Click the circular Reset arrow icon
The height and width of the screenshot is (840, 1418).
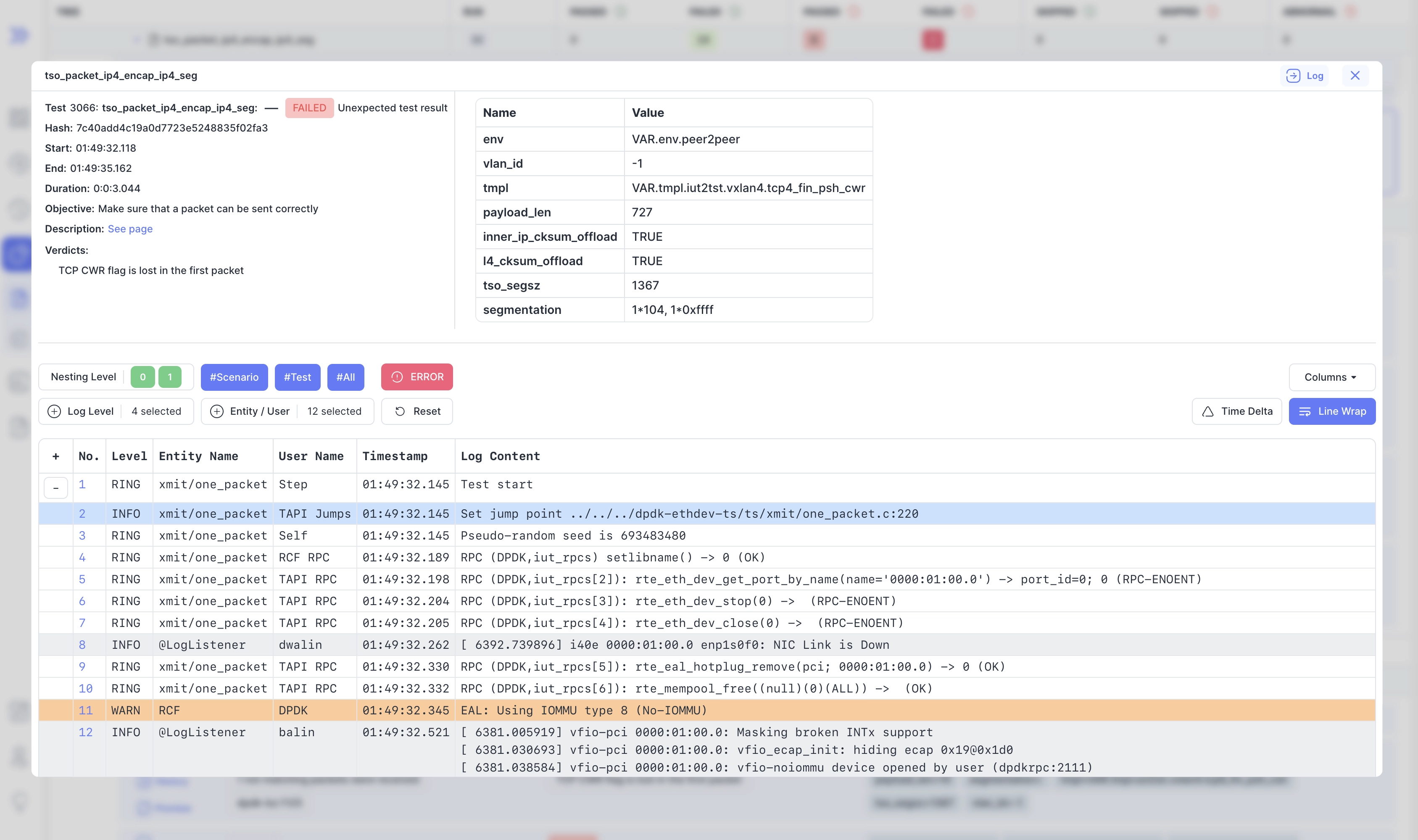[400, 411]
